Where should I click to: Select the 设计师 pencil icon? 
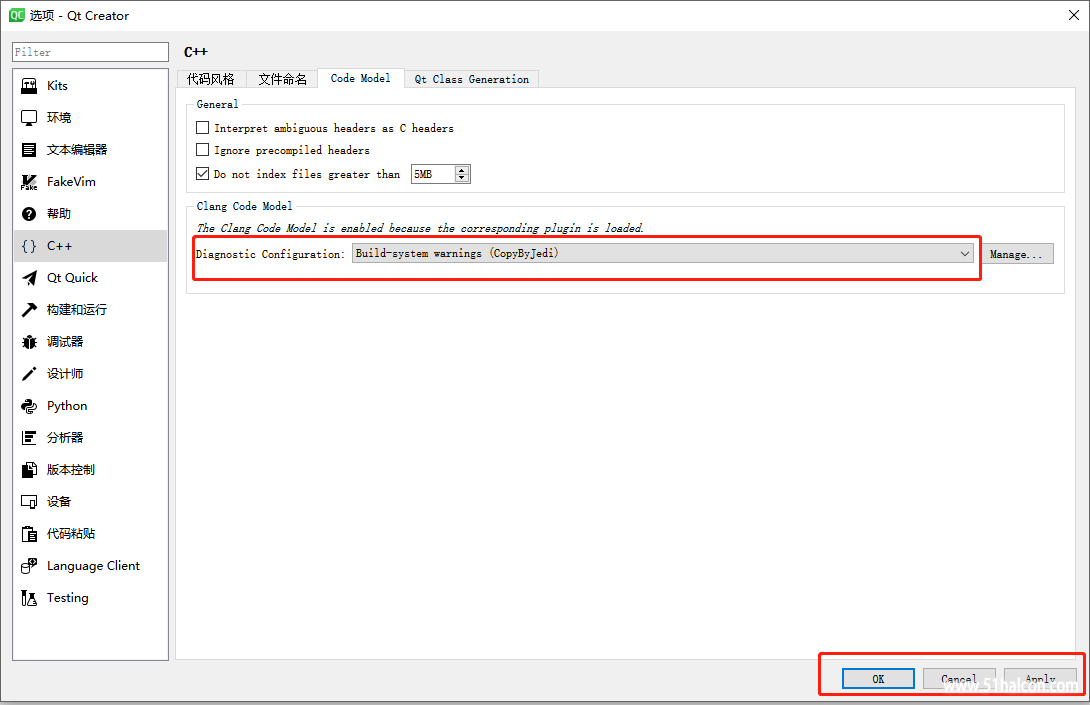coord(29,373)
